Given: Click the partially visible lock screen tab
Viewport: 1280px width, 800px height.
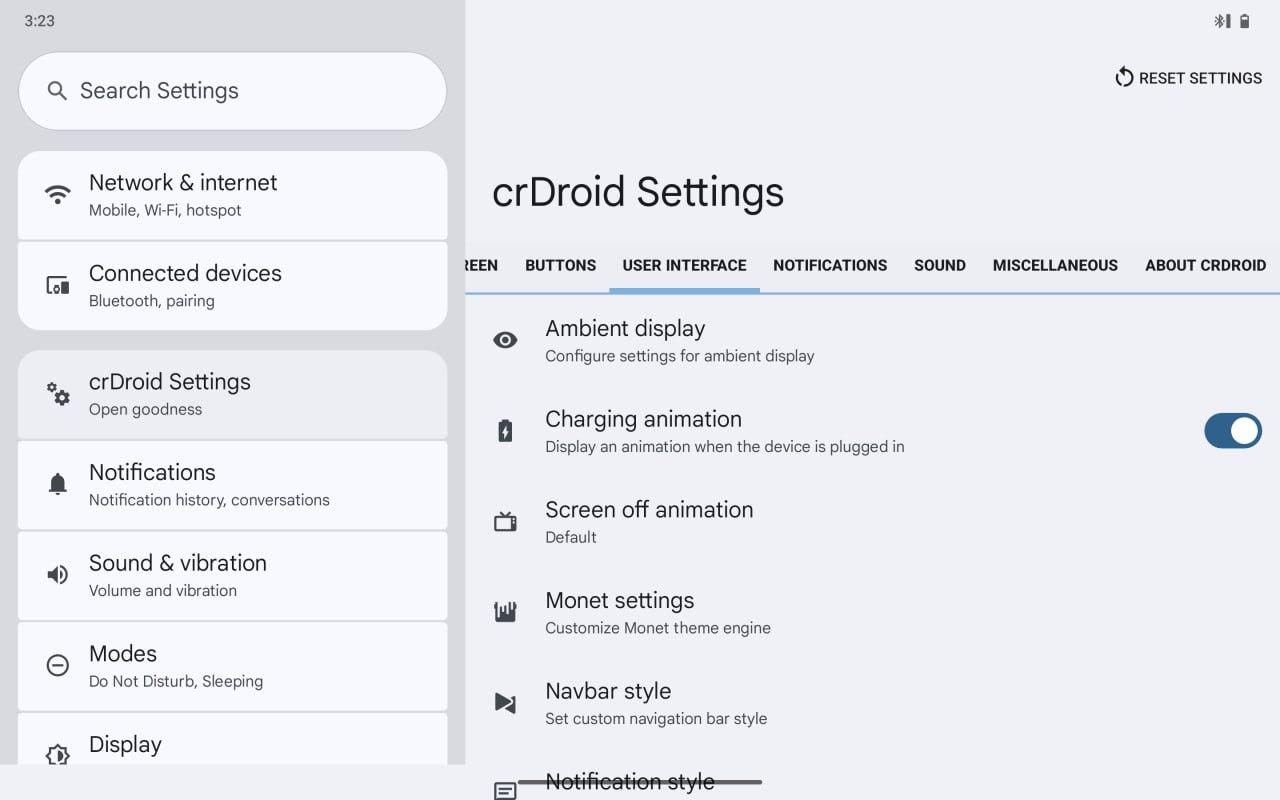Looking at the screenshot, I should [x=482, y=266].
